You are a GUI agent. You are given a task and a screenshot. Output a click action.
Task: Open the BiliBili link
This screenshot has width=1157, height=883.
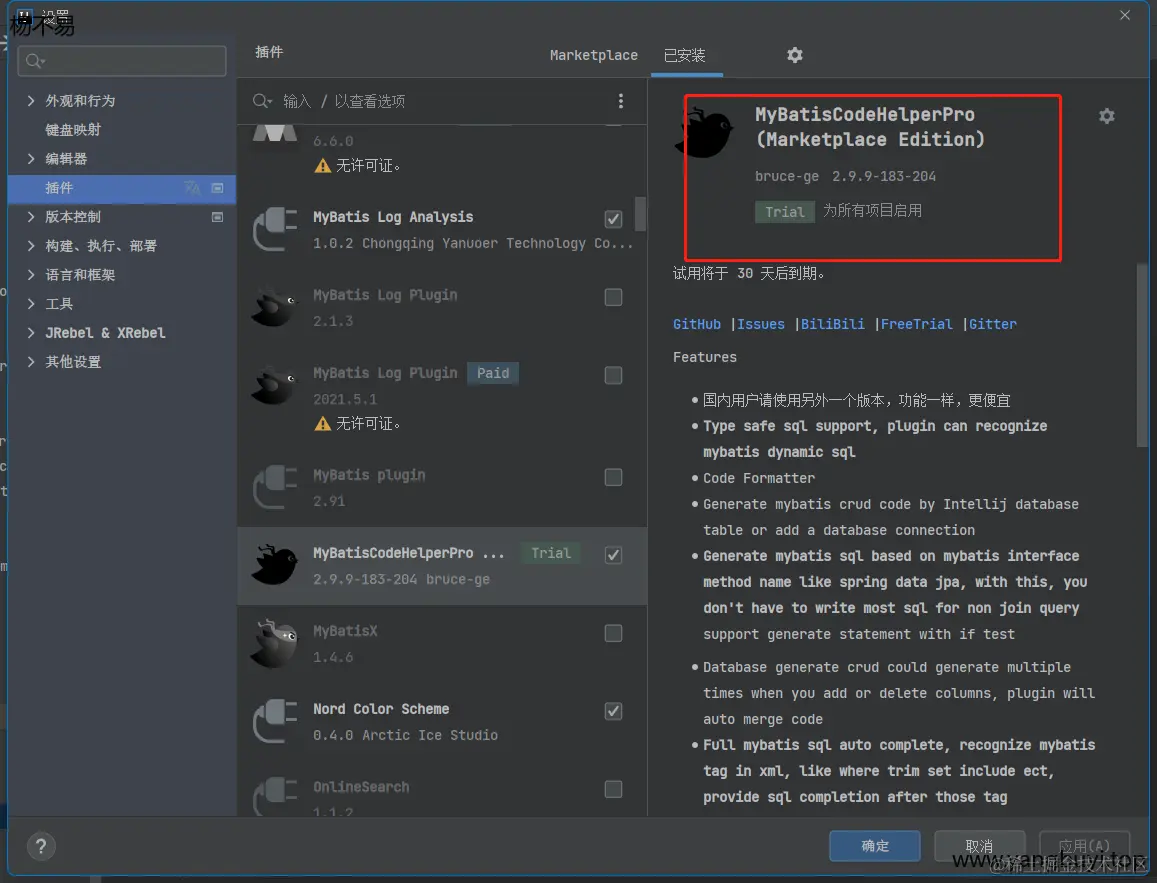[x=832, y=324]
